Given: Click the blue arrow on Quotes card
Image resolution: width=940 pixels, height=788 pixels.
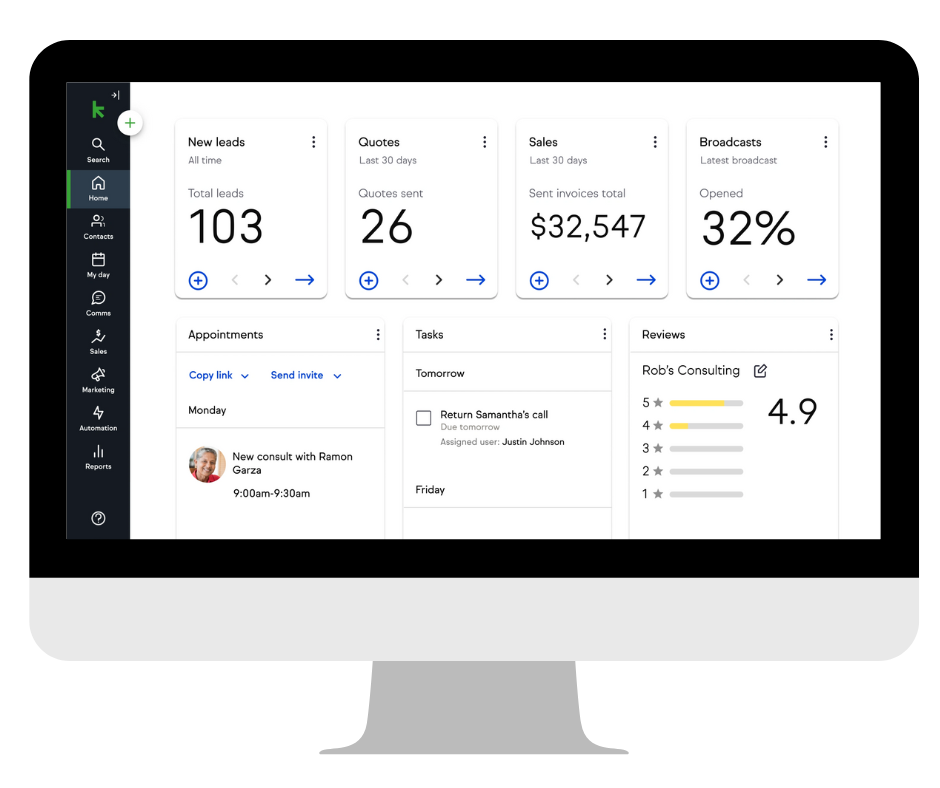Looking at the screenshot, I should pyautogui.click(x=476, y=280).
